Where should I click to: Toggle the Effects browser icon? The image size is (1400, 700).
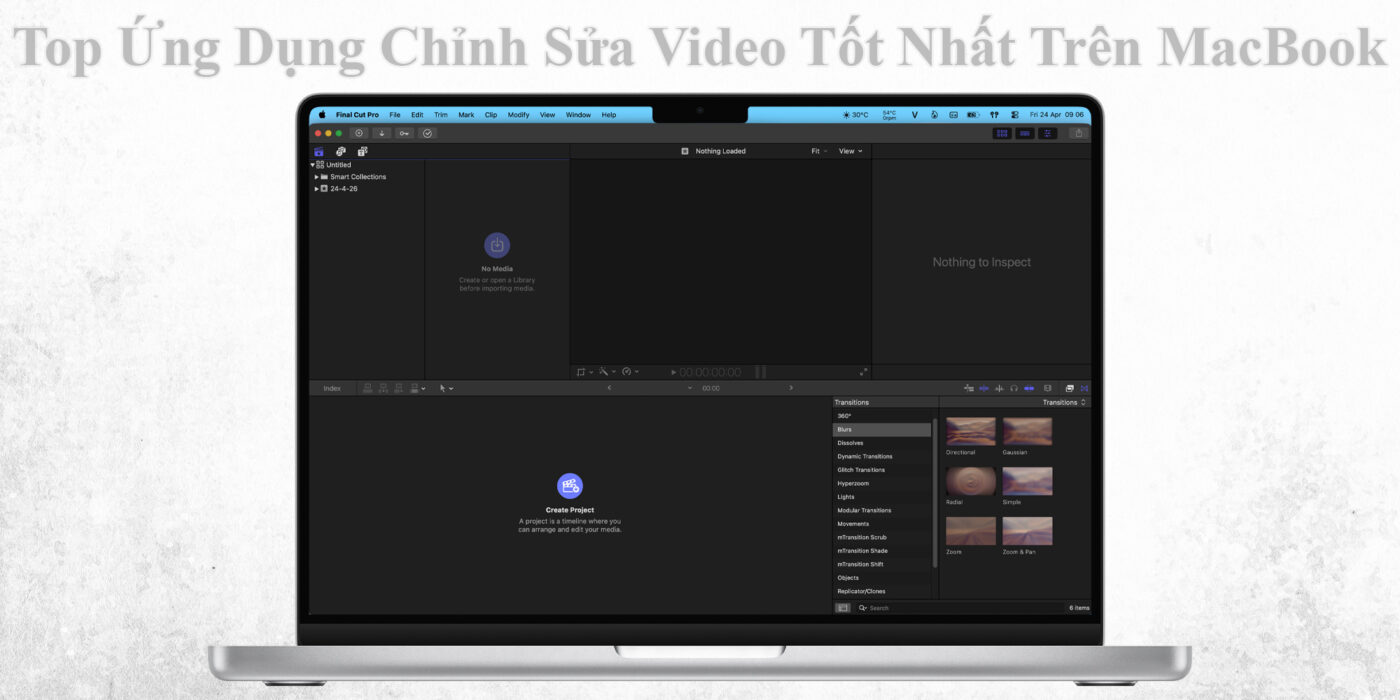(1069, 388)
